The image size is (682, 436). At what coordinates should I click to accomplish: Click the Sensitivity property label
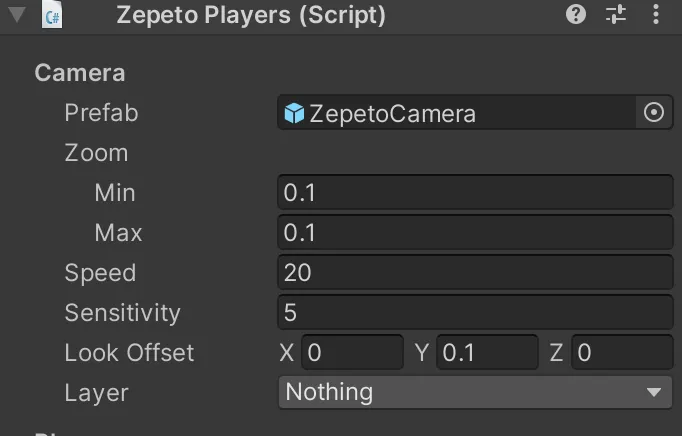[122, 313]
